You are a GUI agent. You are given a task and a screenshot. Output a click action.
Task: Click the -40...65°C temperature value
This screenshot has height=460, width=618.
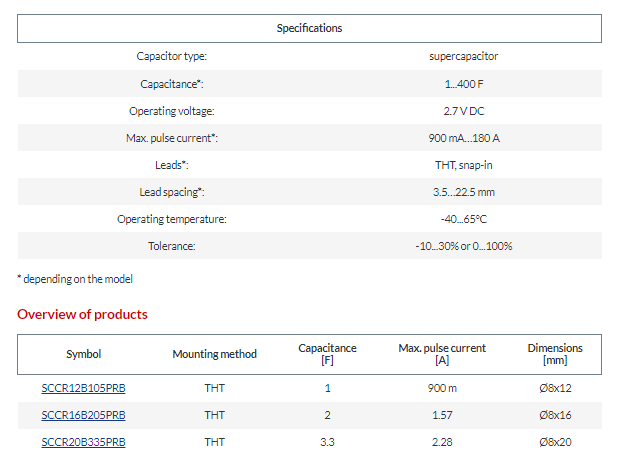pyautogui.click(x=464, y=219)
